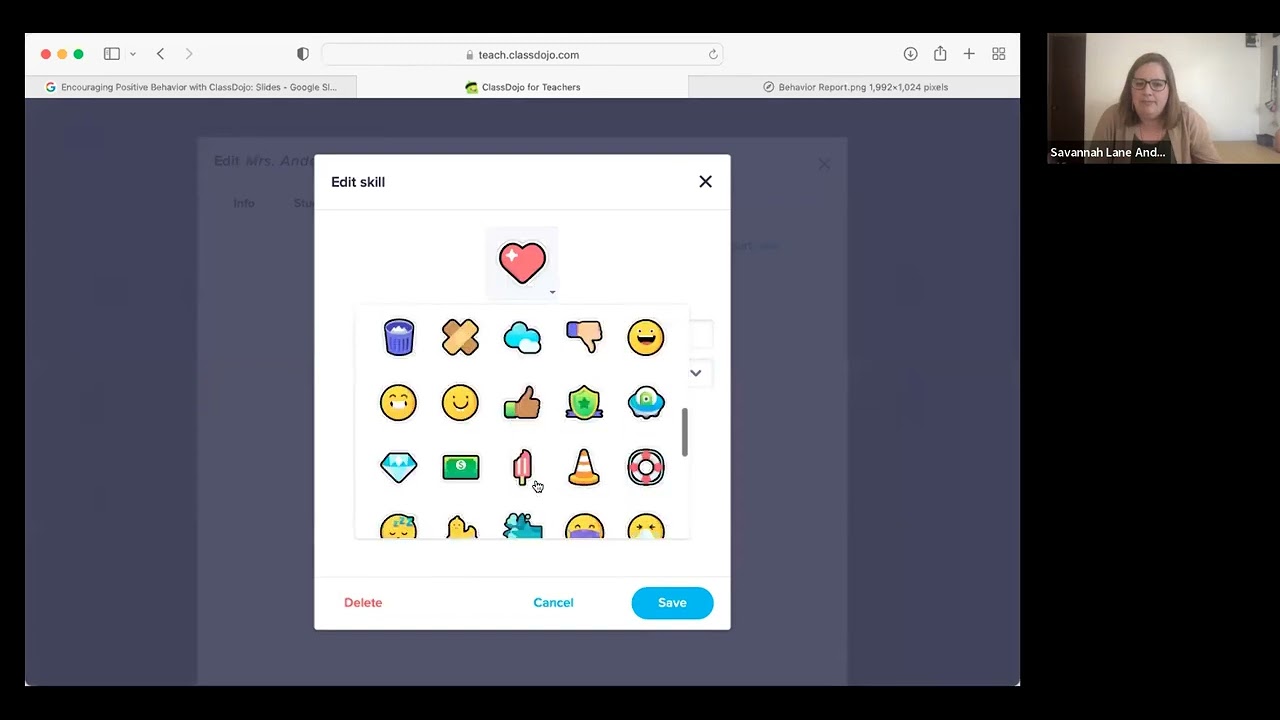1280x720 pixels.
Task: Switch to the Google Slides browser tab
Action: [191, 87]
